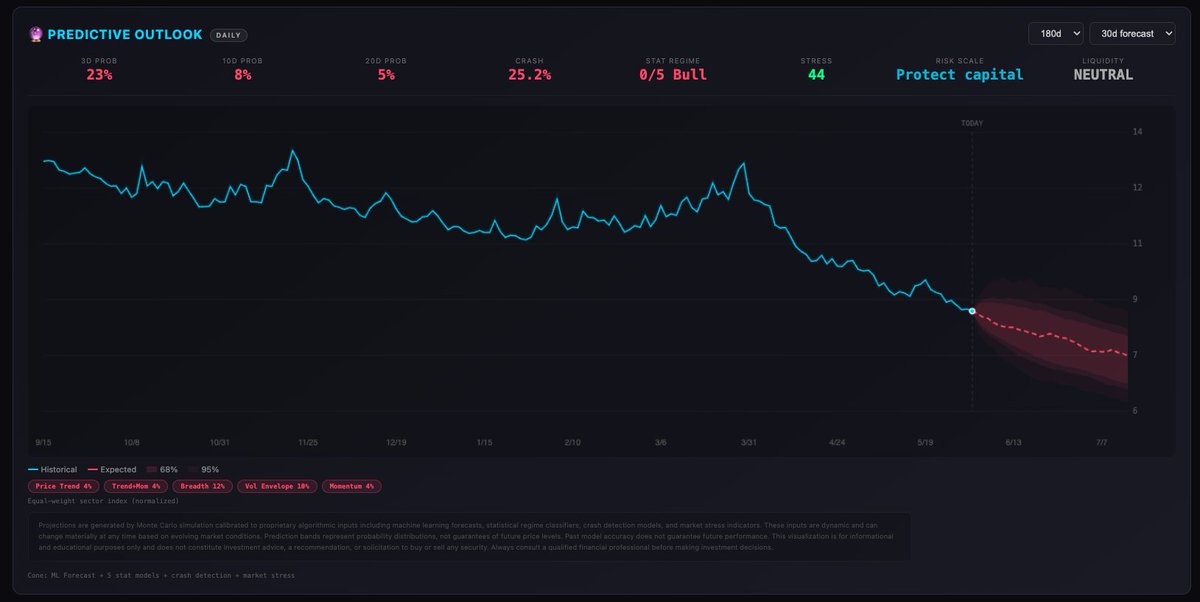Click the 9/15 date axis label
Viewport: 1200px width, 602px height.
44,442
